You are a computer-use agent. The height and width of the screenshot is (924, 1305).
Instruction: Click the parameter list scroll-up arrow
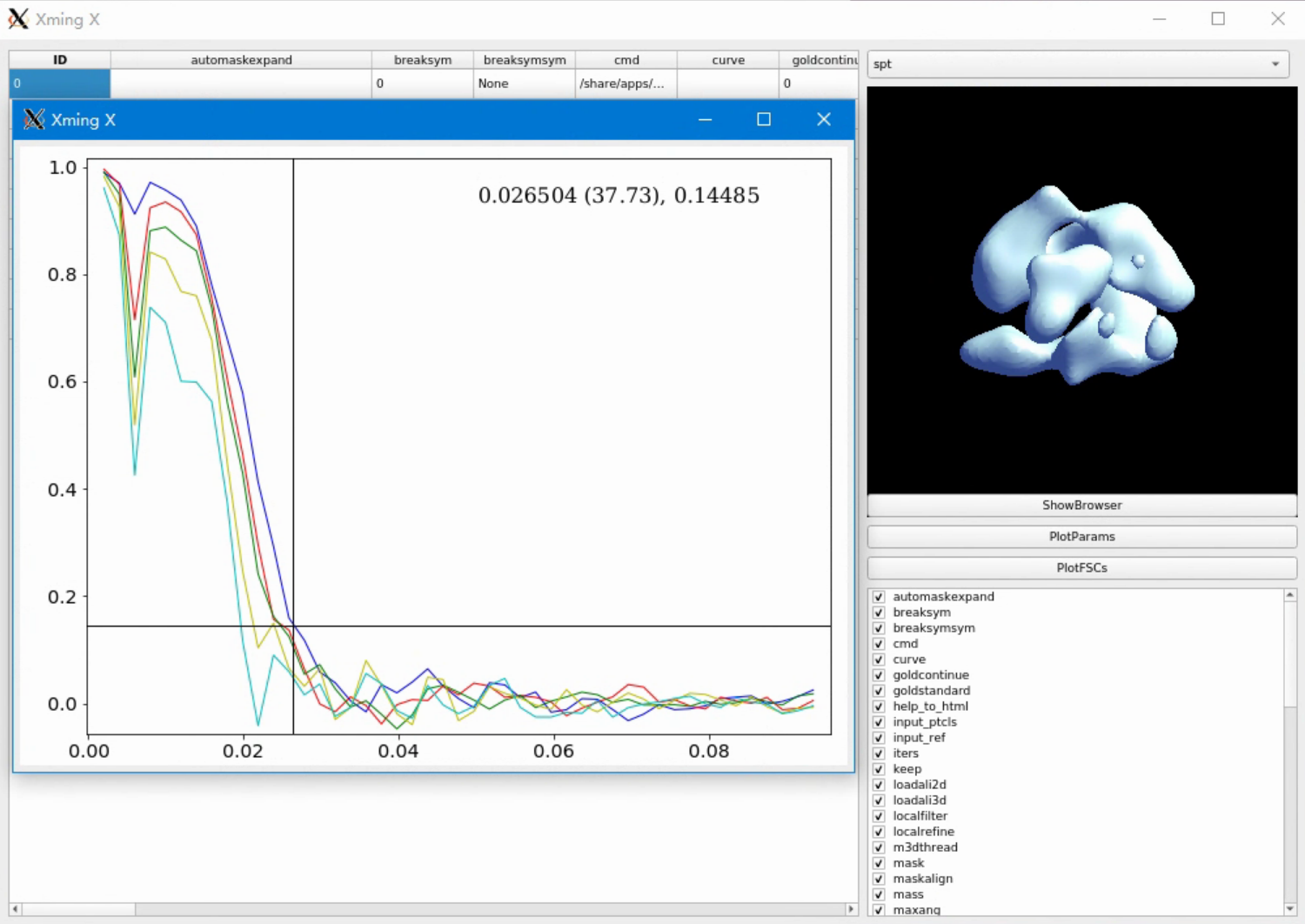pos(1290,595)
